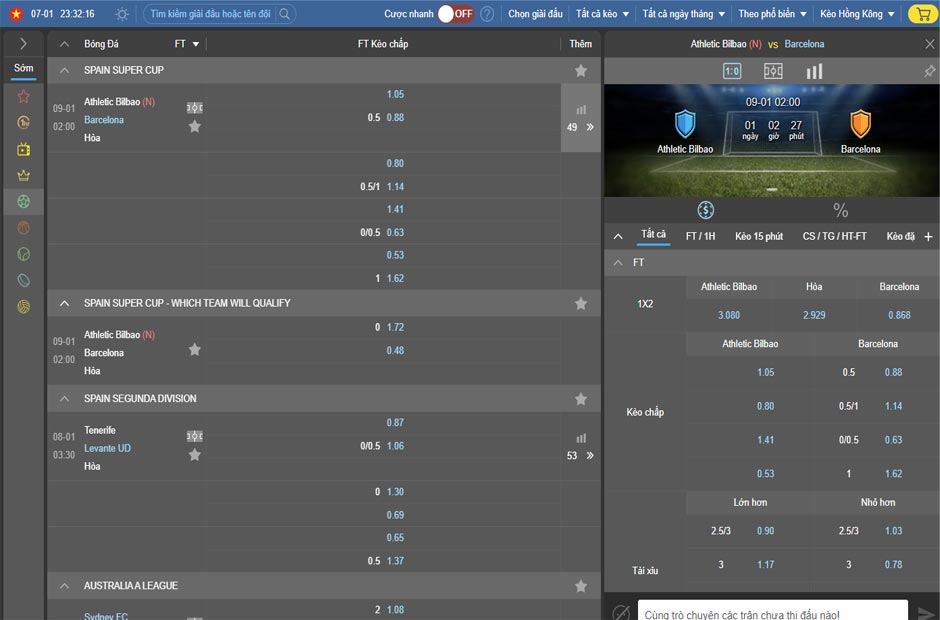Open the Tất cả ngày tháng dropdown
940x620 pixels.
(683, 14)
